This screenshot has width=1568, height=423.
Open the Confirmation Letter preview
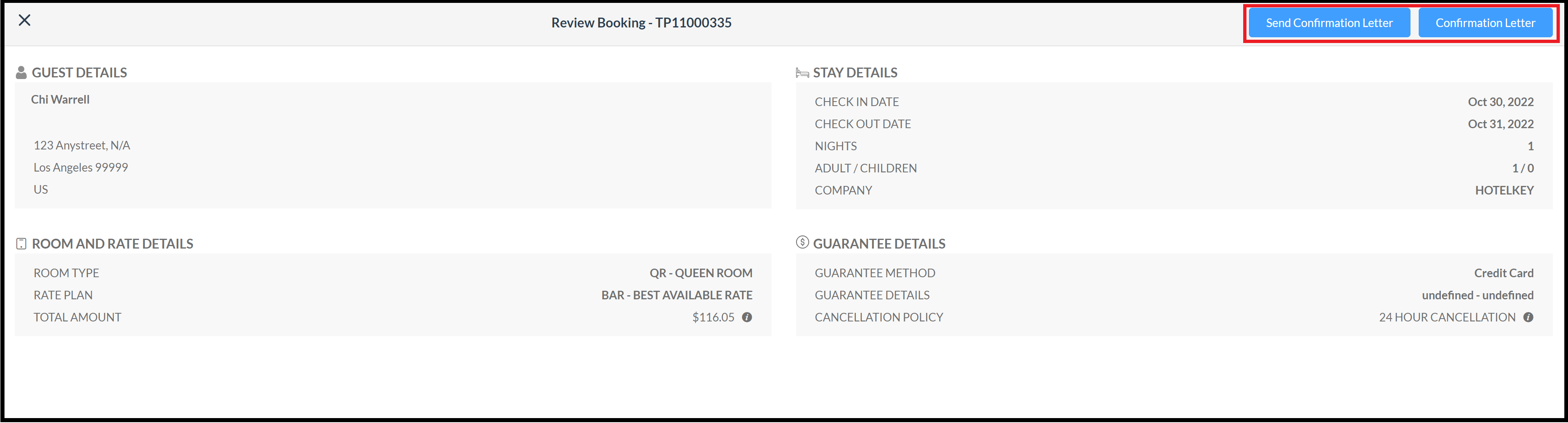(x=1486, y=23)
